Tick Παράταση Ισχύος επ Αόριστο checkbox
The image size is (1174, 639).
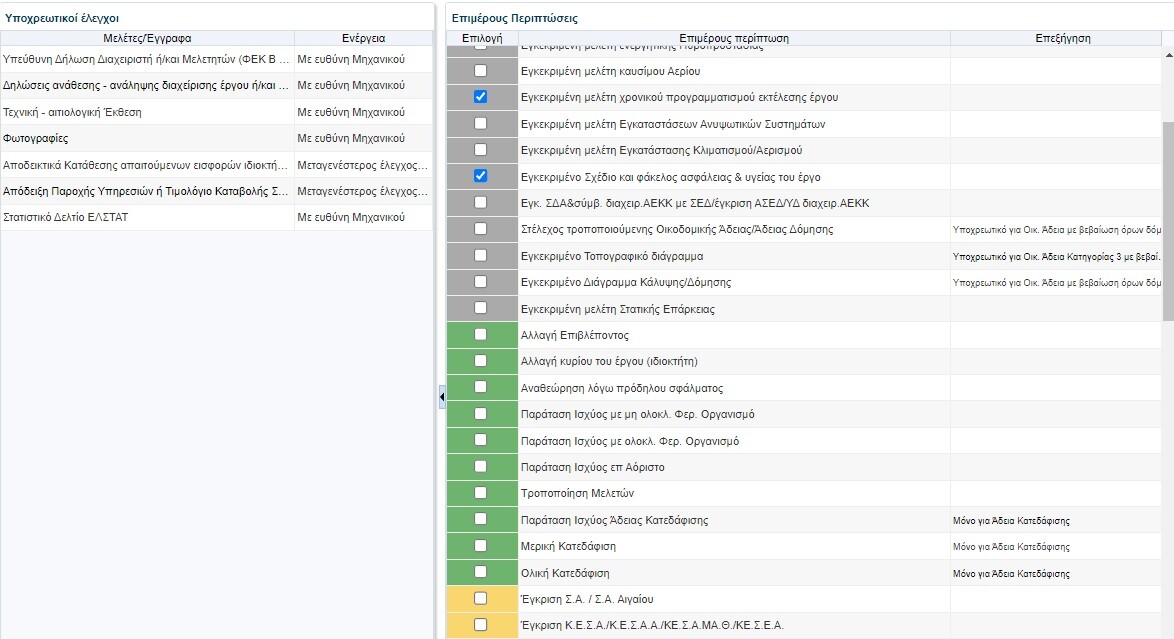click(481, 466)
